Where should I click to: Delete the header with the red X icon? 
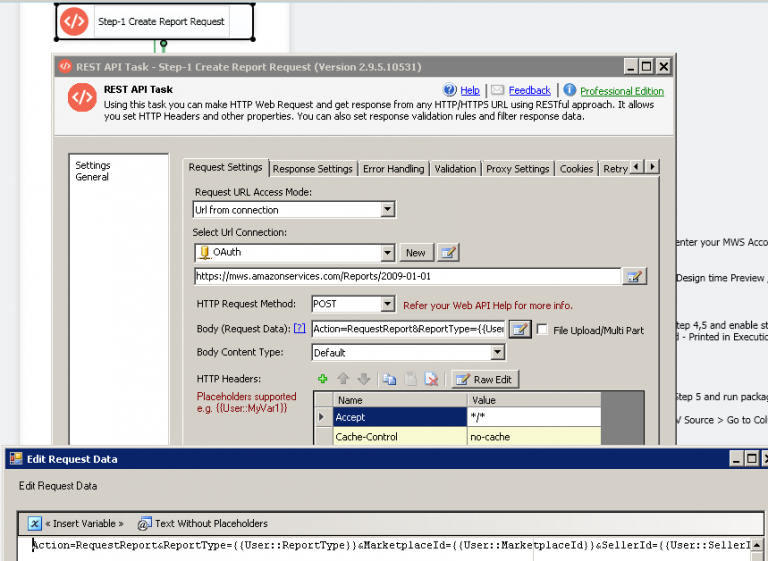pos(431,379)
